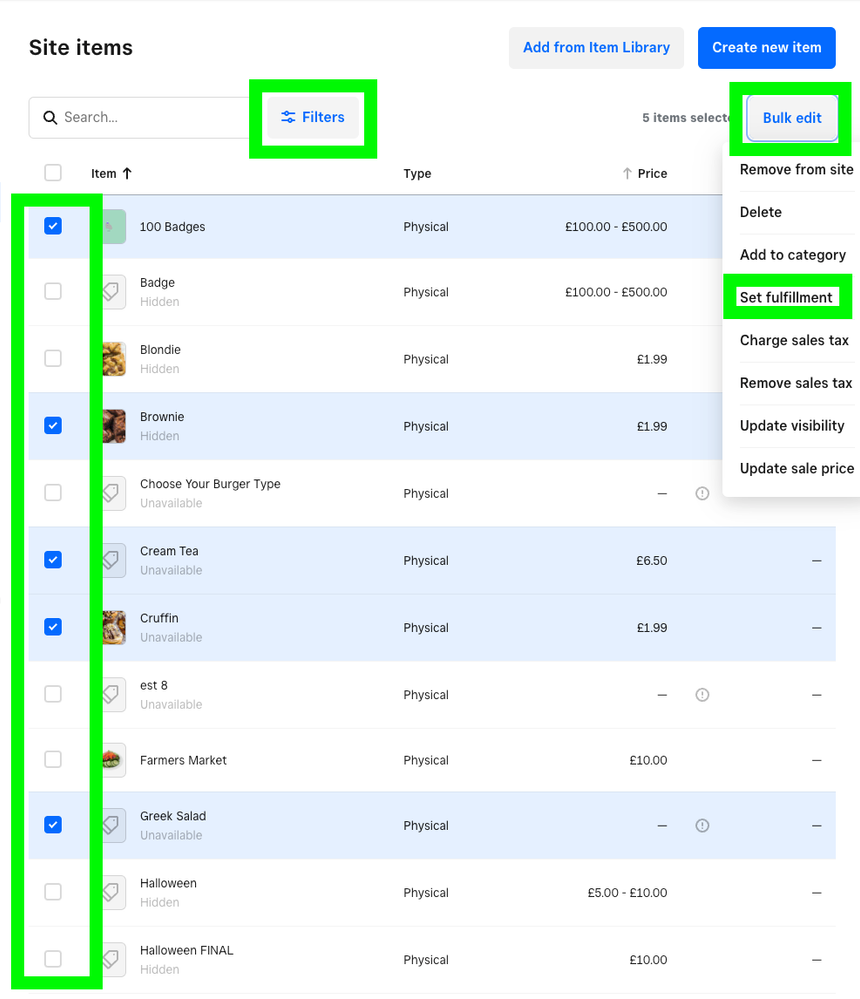Click the Brownie item thumbnail
Screen dimensions: 860x999
[113, 426]
